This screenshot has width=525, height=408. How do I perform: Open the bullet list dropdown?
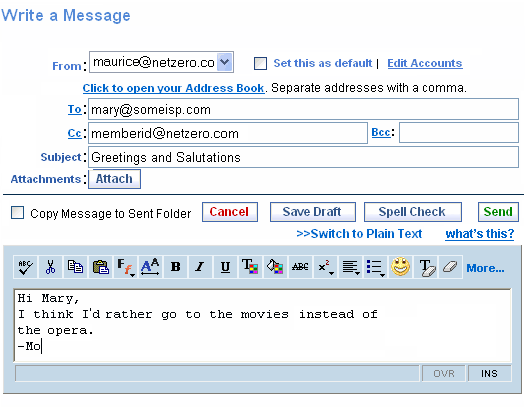(375, 267)
